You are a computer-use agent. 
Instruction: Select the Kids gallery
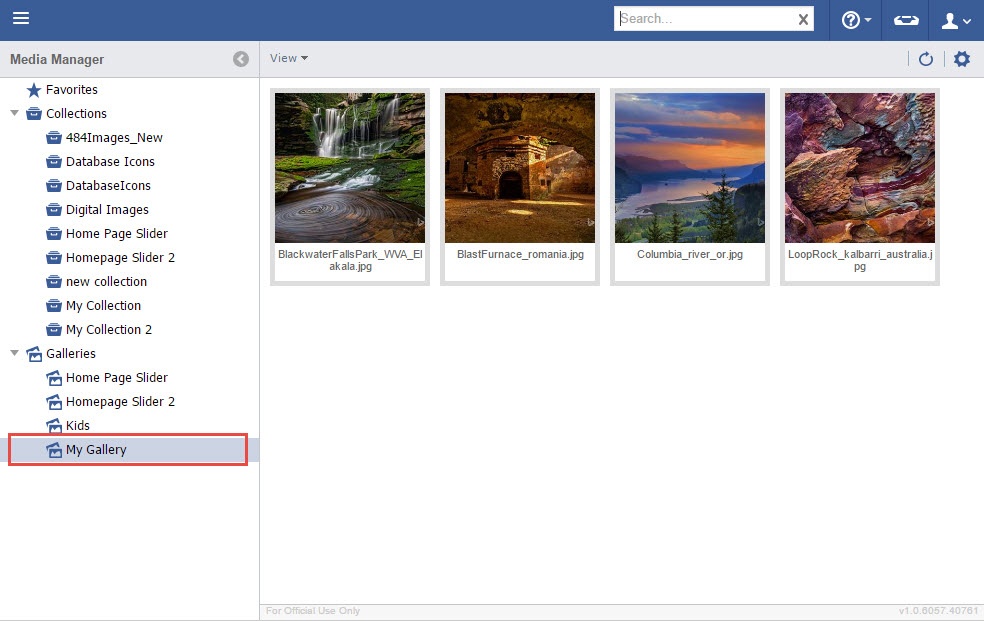77,426
